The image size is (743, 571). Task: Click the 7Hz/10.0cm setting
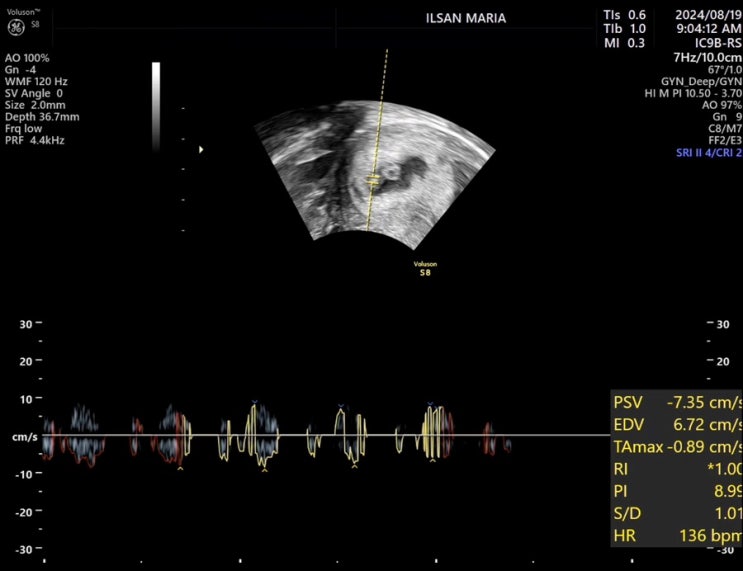(x=707, y=58)
